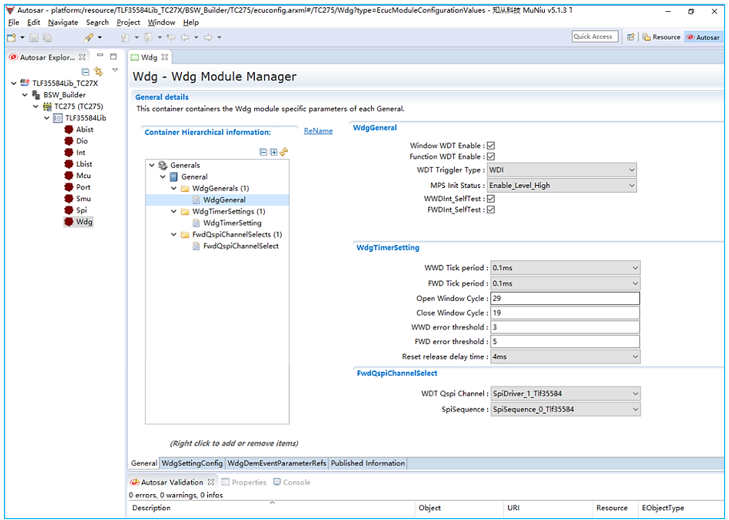
Task: Click the Quick Access search box
Action: coord(595,37)
